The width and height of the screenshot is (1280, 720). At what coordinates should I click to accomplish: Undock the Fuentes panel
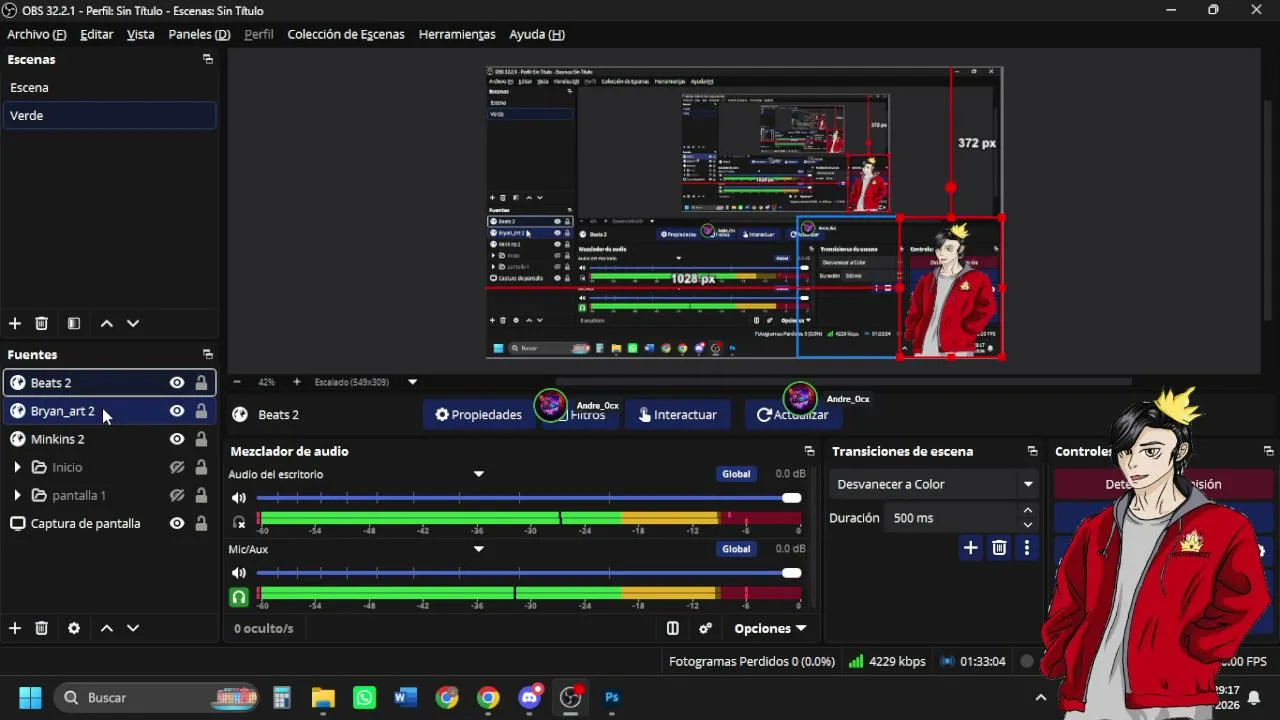tap(208, 354)
